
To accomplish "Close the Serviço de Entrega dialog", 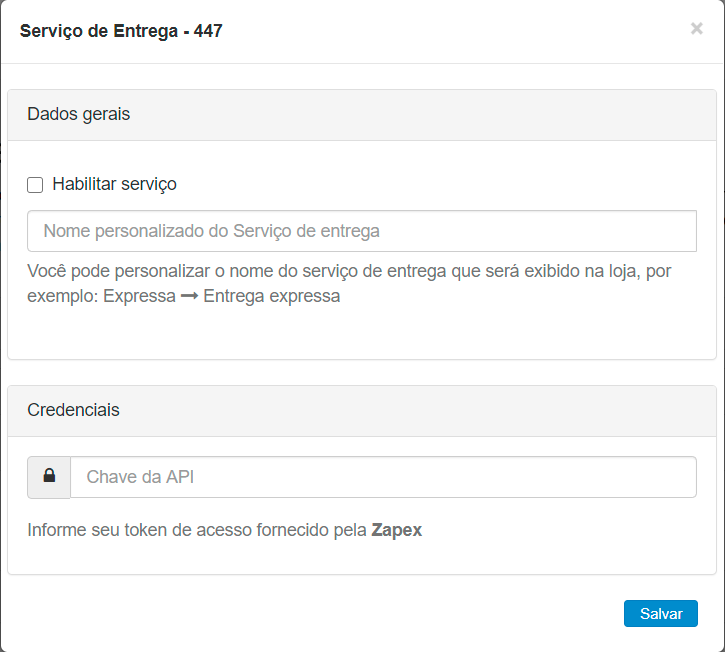I will click(x=696, y=29).
